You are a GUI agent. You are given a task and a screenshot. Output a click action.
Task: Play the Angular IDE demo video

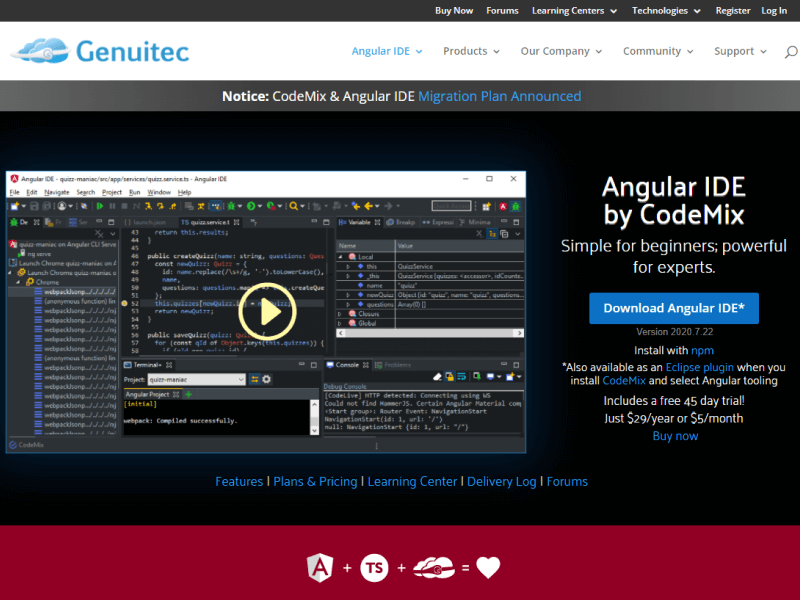point(267,311)
